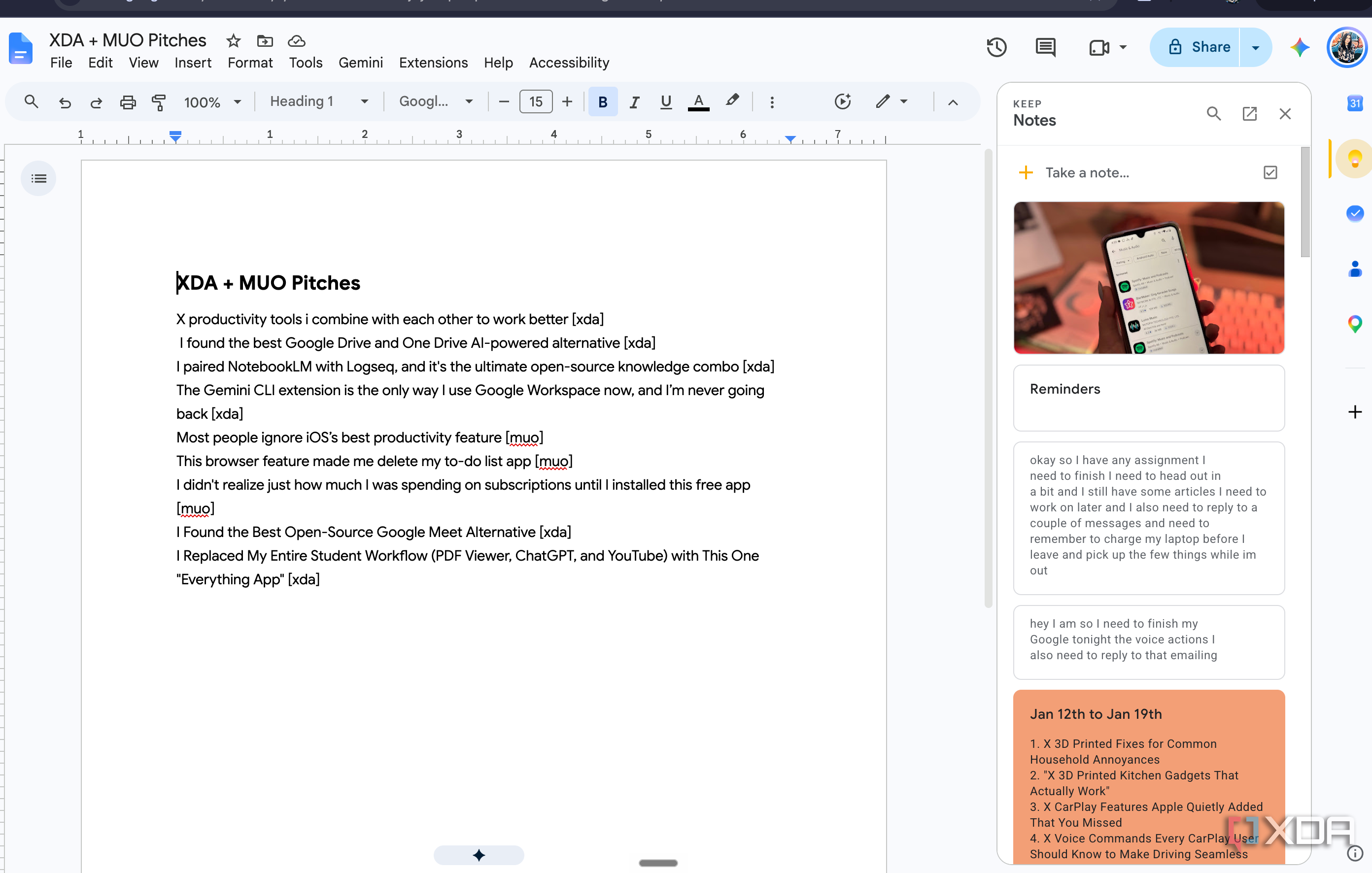Open the Google Docs home icon

click(x=21, y=48)
